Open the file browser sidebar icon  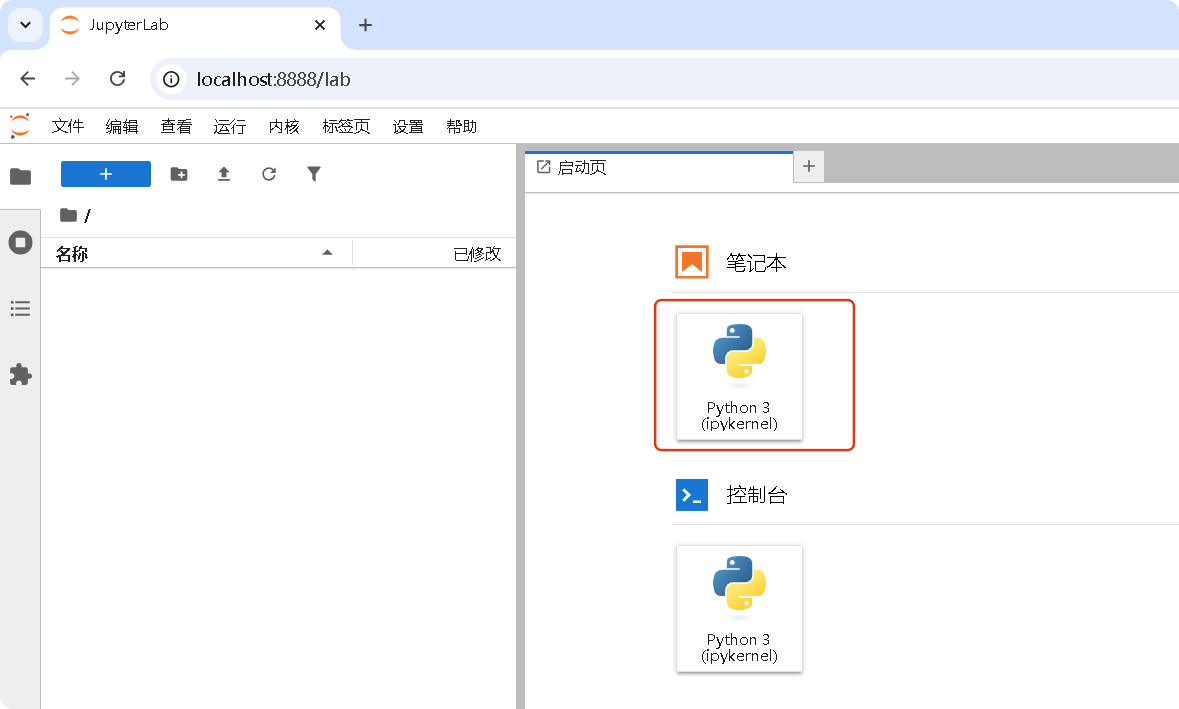(20, 177)
